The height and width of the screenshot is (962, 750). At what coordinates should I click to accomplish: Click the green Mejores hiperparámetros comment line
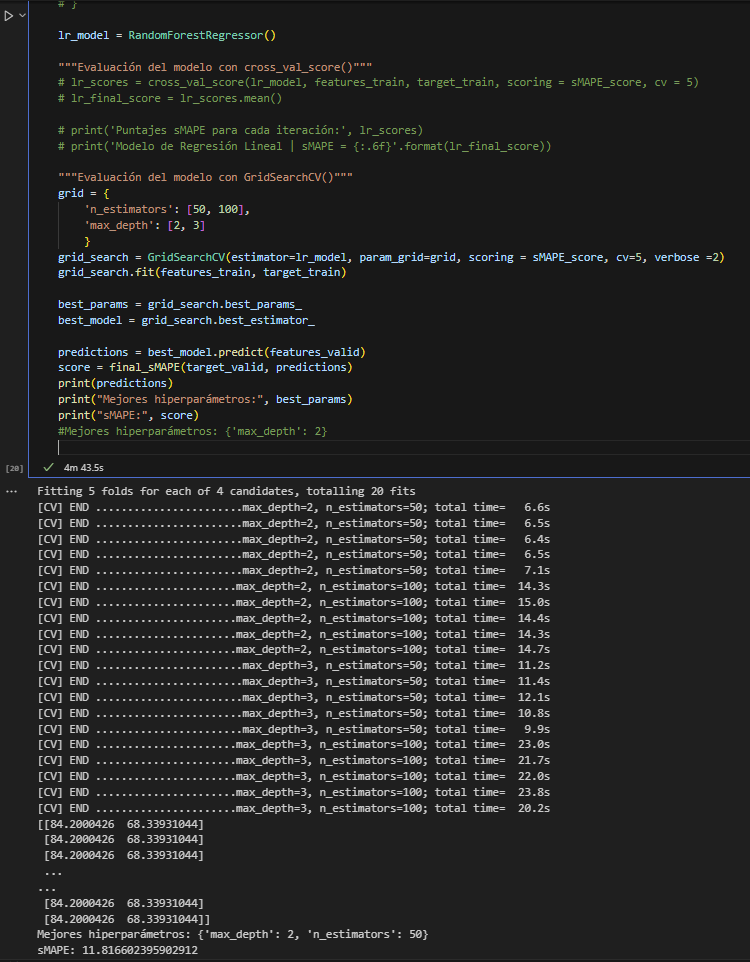click(192, 431)
